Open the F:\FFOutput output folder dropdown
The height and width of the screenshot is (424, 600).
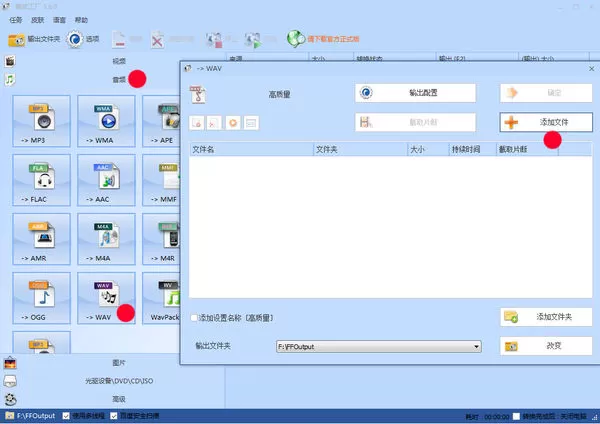pyautogui.click(x=378, y=347)
